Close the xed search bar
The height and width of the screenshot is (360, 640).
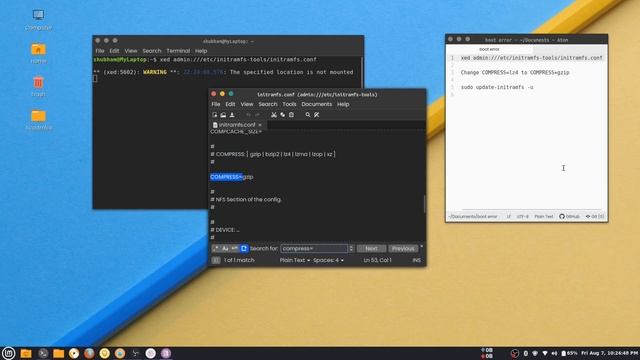422,246
